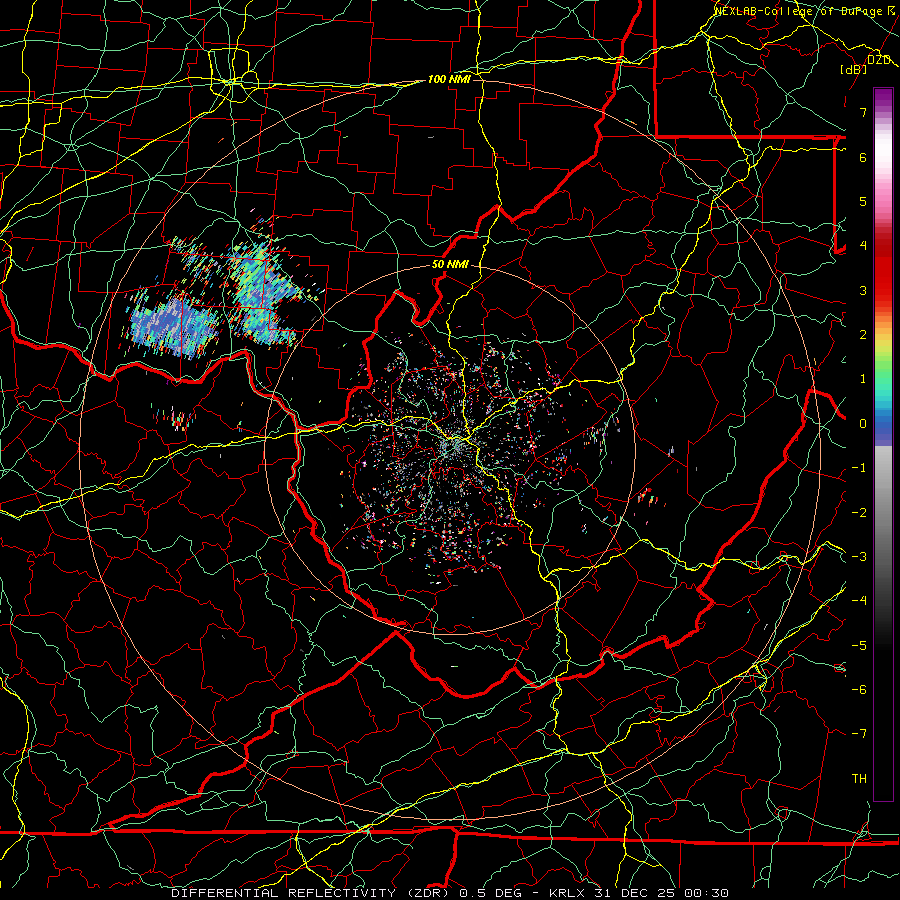Viewport: 900px width, 900px height.
Task: Click the "100 NMI" range ring label
Action: pos(449,79)
